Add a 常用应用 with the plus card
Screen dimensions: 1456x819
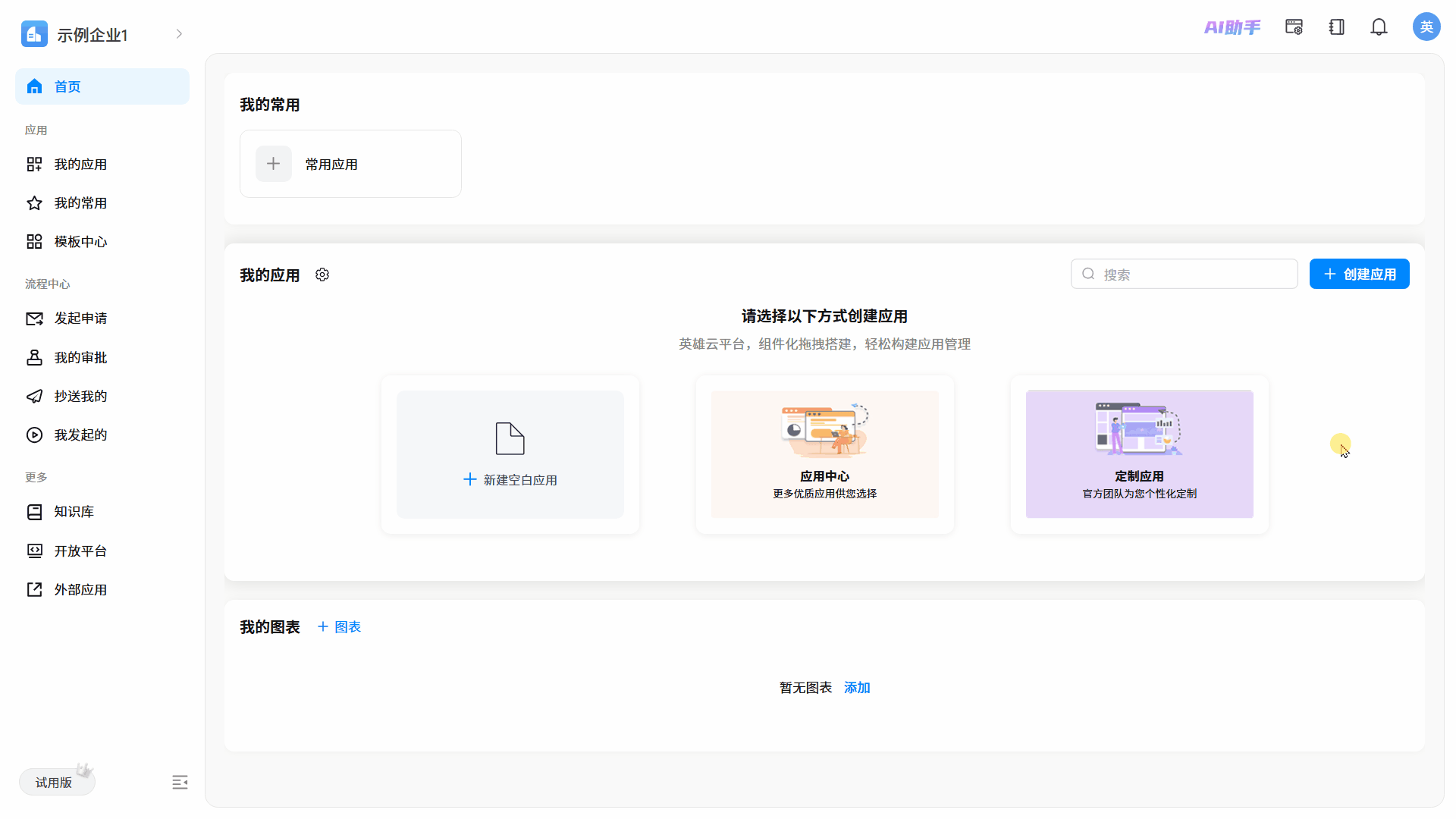(350, 164)
